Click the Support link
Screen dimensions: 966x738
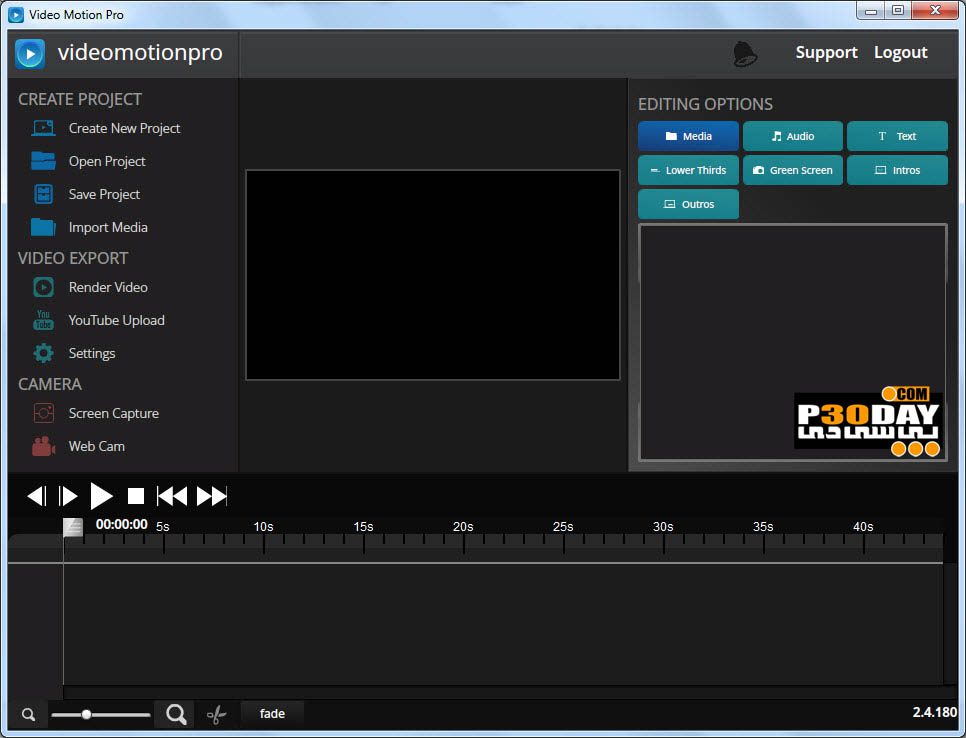826,52
